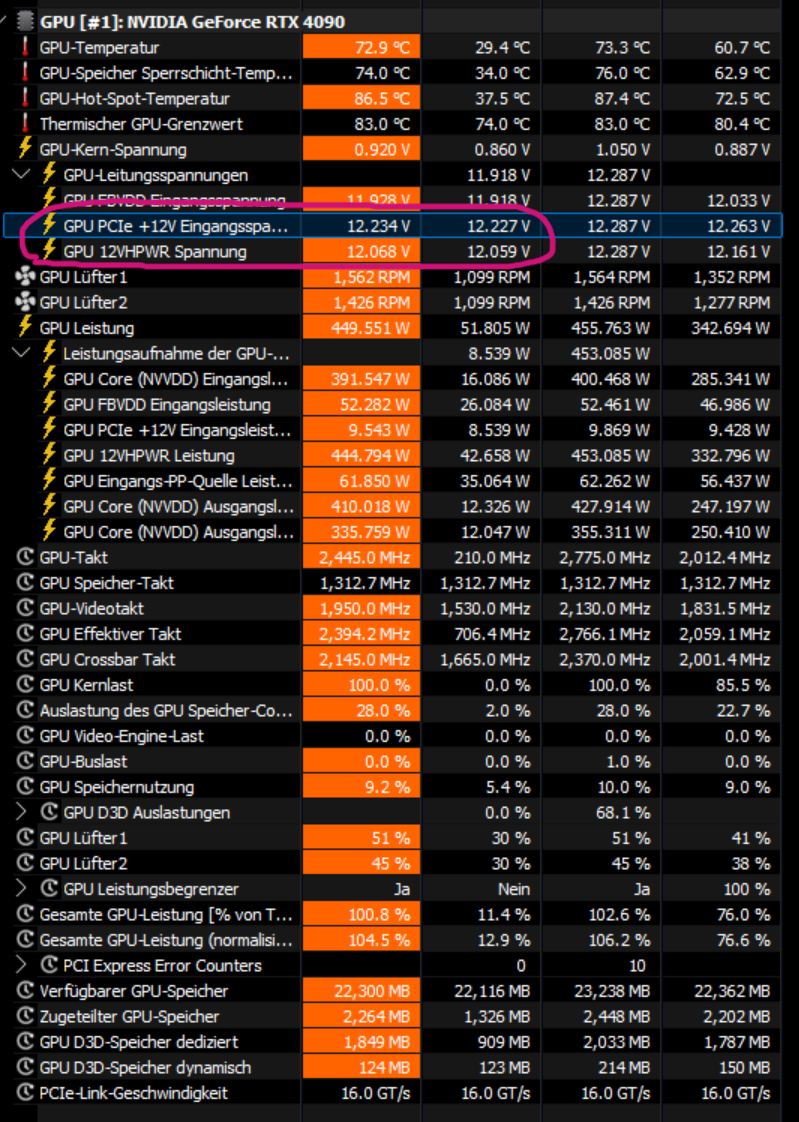Click the lightning icon of GPU 12VHPWR Spannung
Viewport: 799px width, 1122px height.
(49, 250)
